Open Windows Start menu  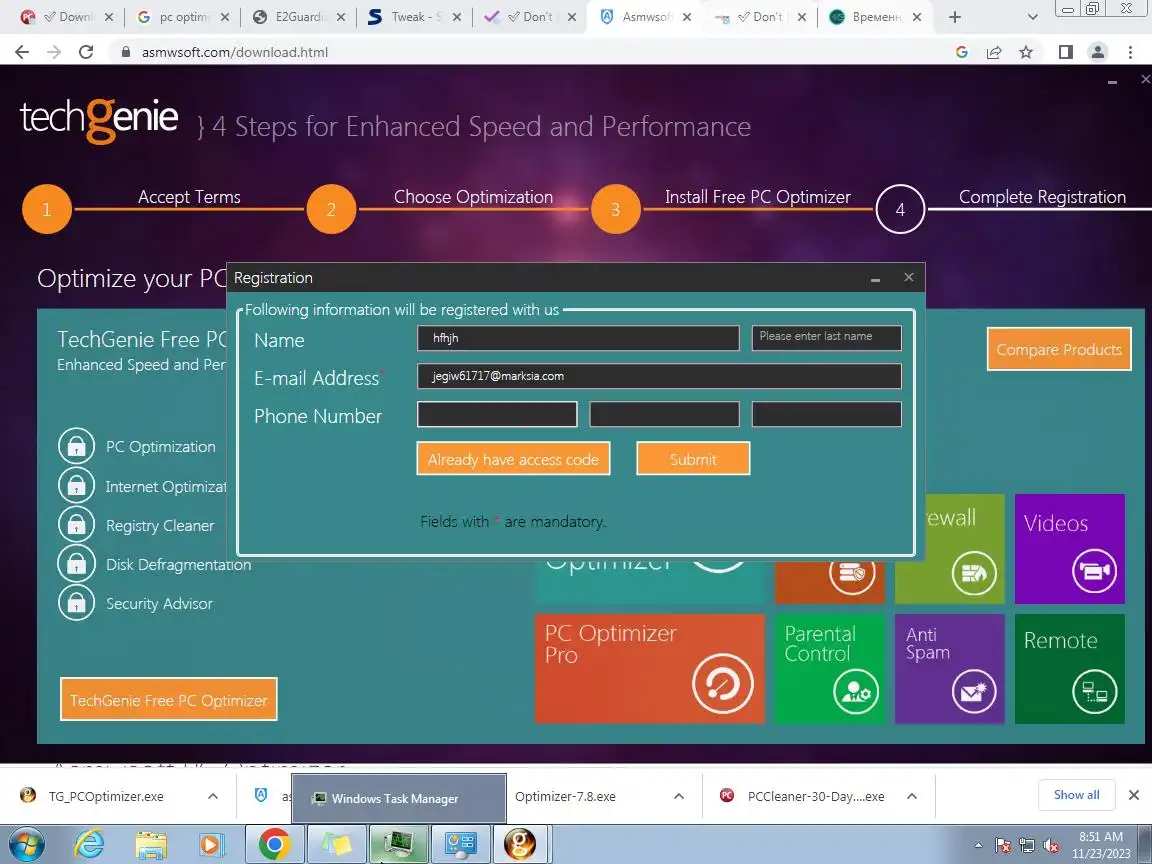point(26,845)
